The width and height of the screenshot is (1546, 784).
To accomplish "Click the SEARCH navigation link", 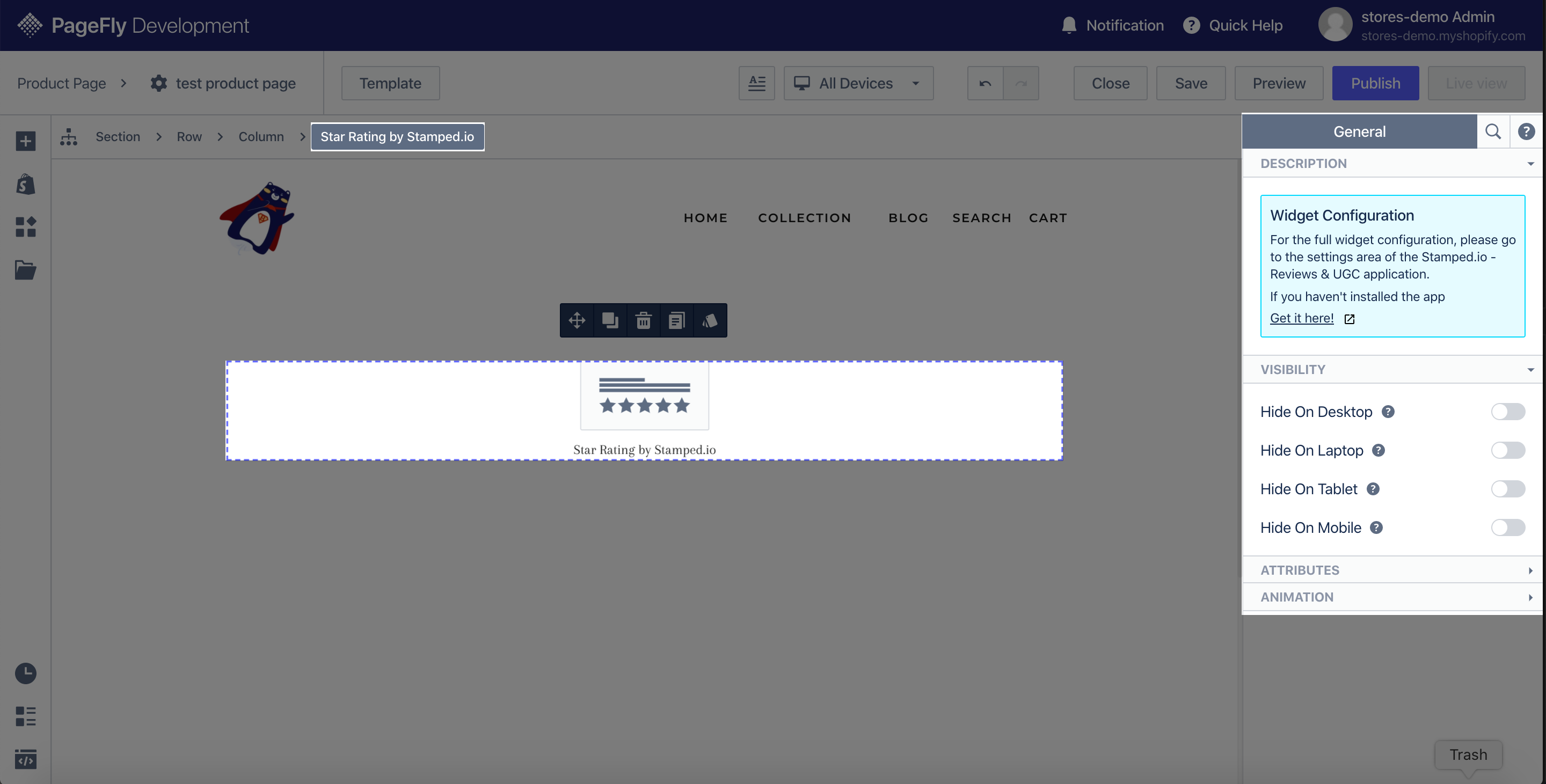I will point(981,218).
